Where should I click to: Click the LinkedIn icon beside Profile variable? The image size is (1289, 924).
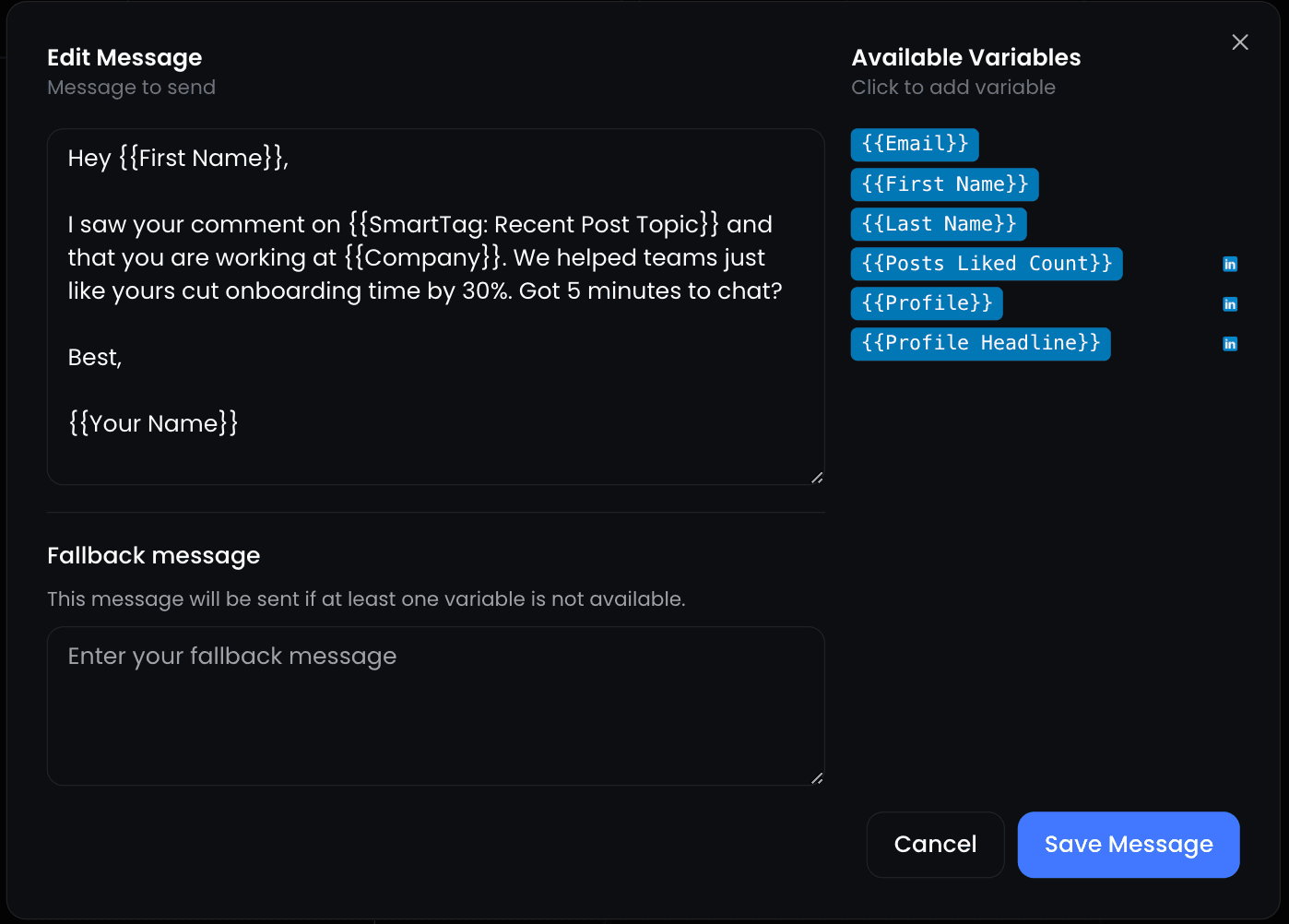tap(1230, 304)
